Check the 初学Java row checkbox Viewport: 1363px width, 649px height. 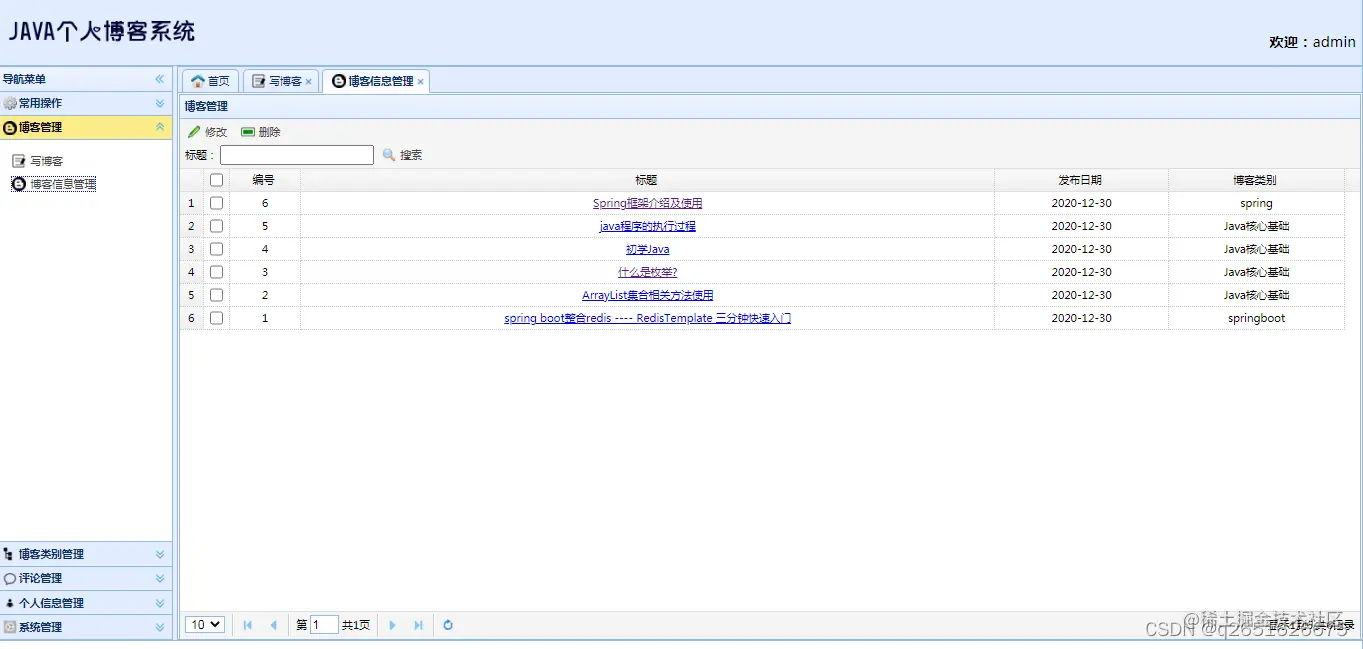(216, 249)
